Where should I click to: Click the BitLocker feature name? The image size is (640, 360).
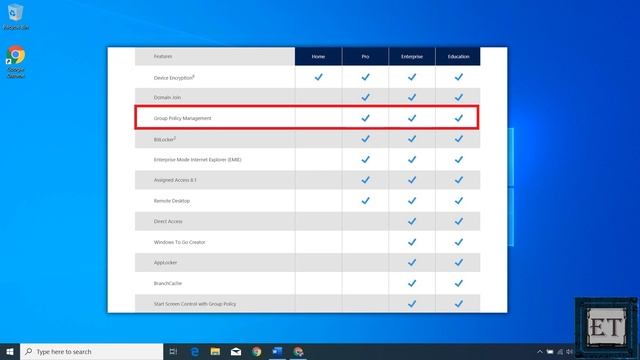pyautogui.click(x=164, y=139)
